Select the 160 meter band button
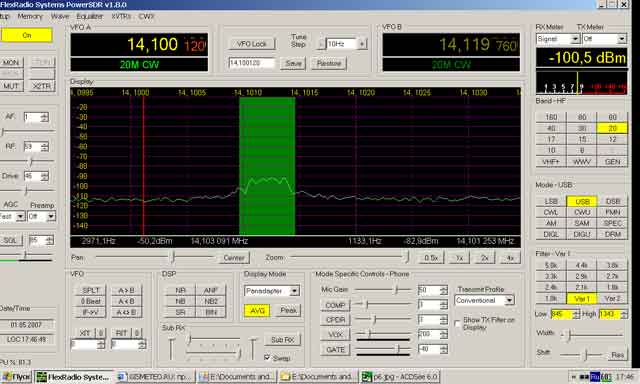Image resolution: width=640 pixels, height=384 pixels. click(551, 117)
